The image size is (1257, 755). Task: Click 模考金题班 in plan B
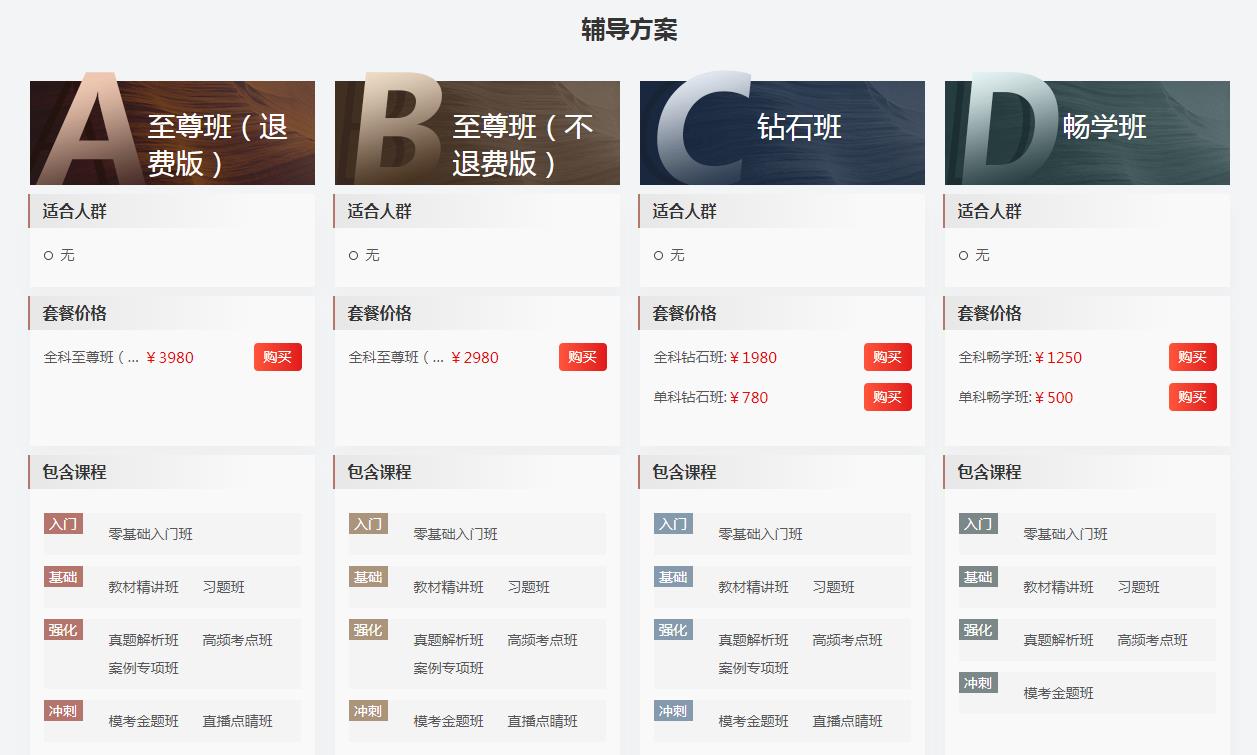coord(449,721)
